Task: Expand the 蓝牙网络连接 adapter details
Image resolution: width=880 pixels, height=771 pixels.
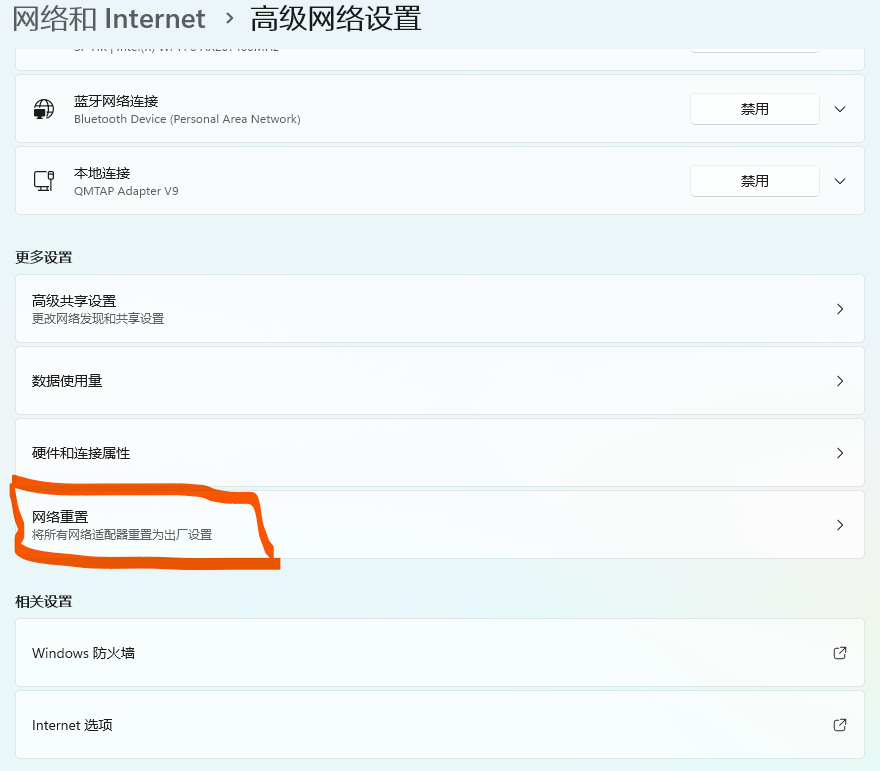Action: click(840, 109)
